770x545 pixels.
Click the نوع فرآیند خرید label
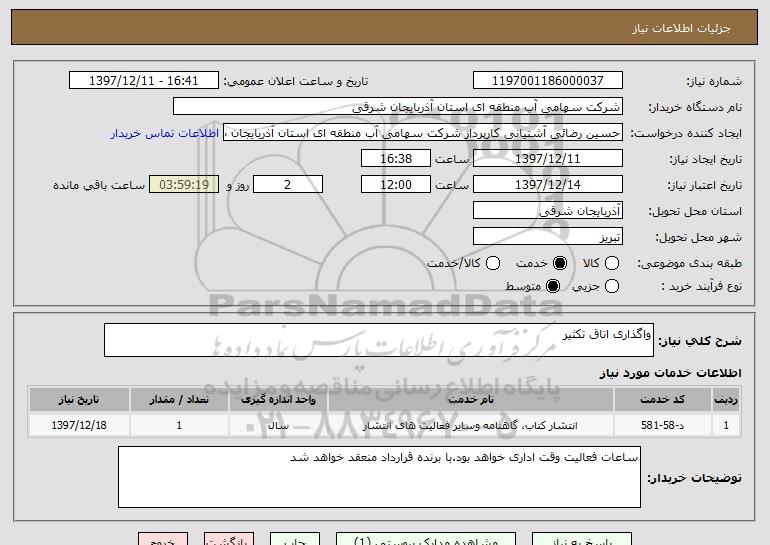[702, 286]
